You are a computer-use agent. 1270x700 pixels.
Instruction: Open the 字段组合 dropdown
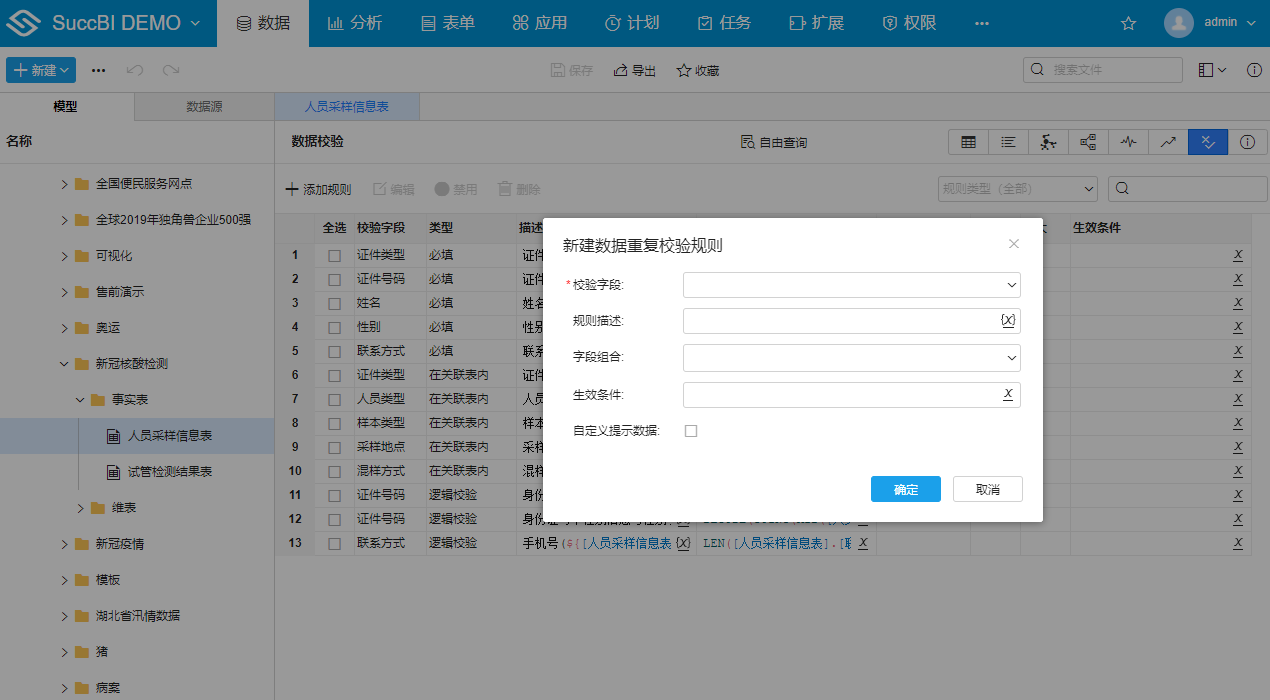pyautogui.click(x=851, y=357)
